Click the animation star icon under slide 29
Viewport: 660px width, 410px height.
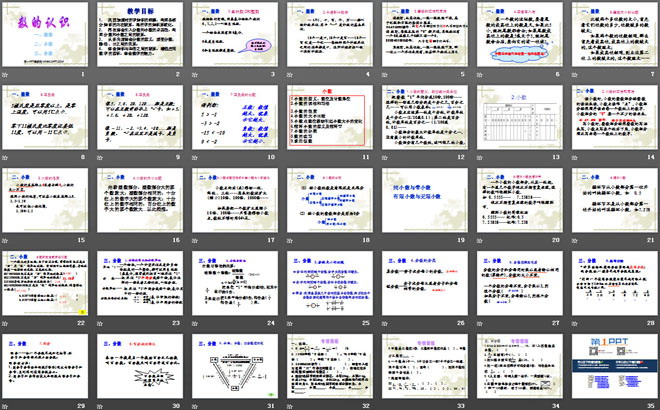(5, 406)
